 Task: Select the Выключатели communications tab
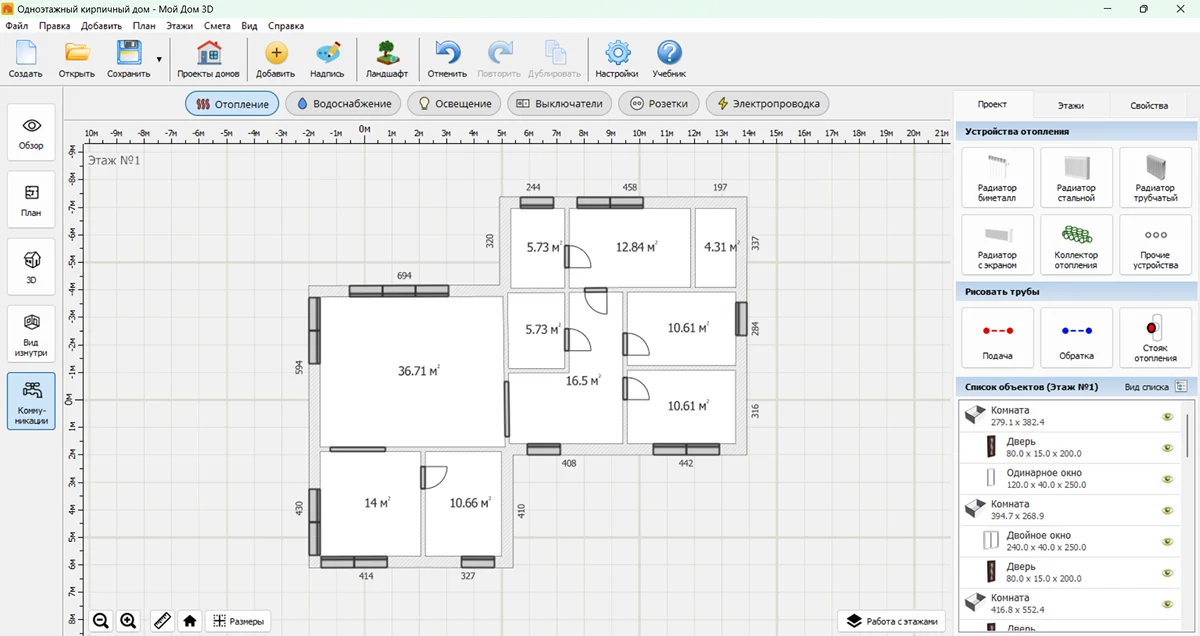559,103
